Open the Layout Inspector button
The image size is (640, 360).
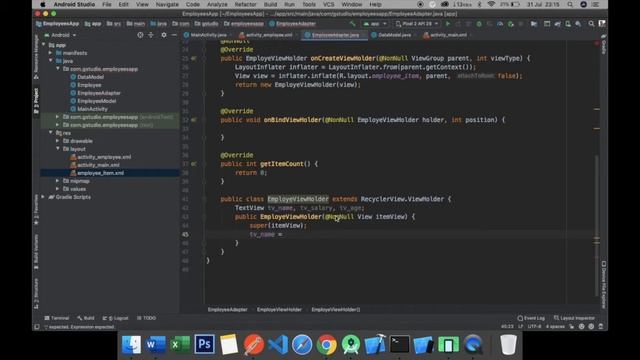pos(574,318)
